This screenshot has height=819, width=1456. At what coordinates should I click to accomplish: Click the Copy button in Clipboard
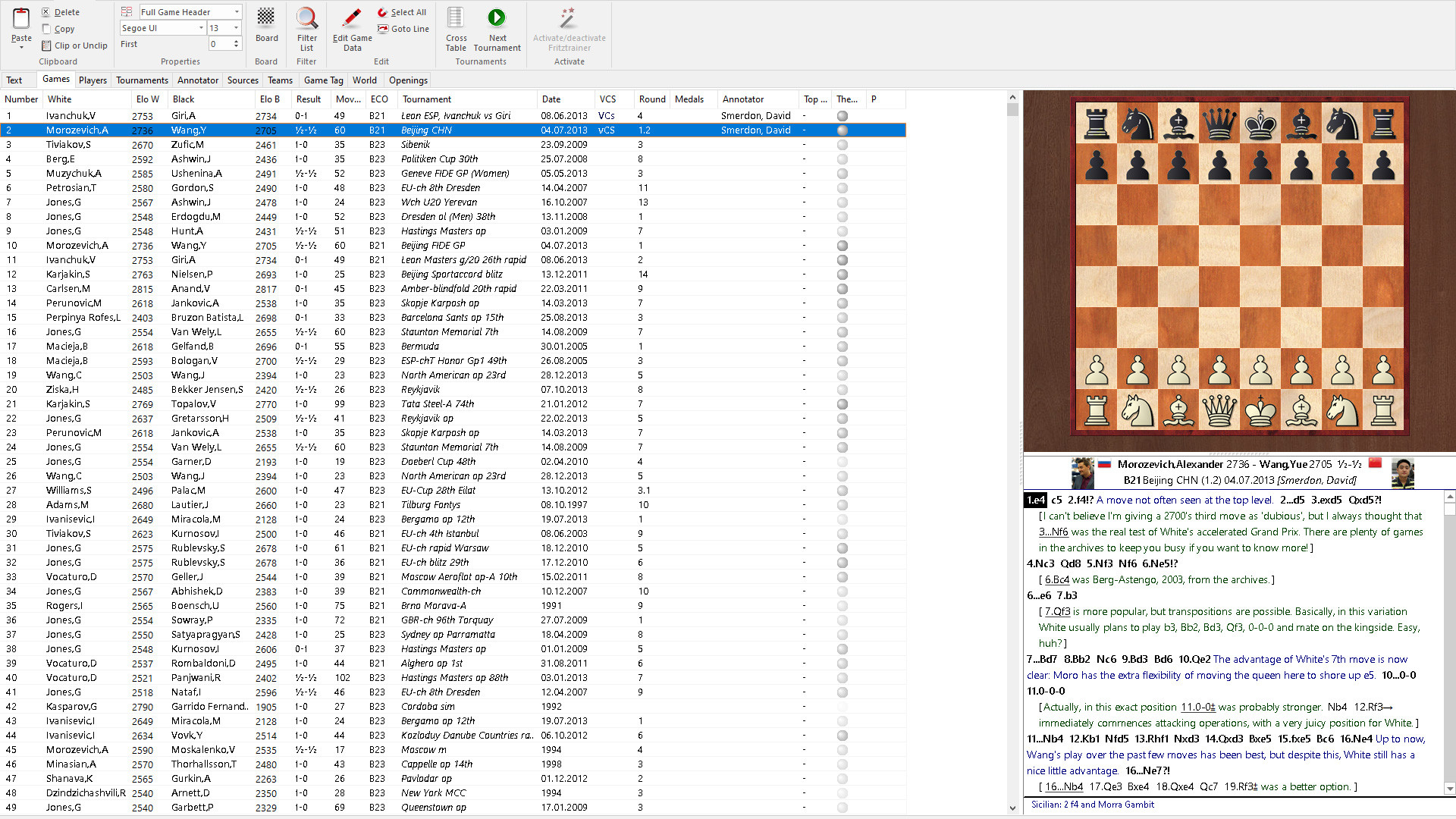(x=62, y=28)
